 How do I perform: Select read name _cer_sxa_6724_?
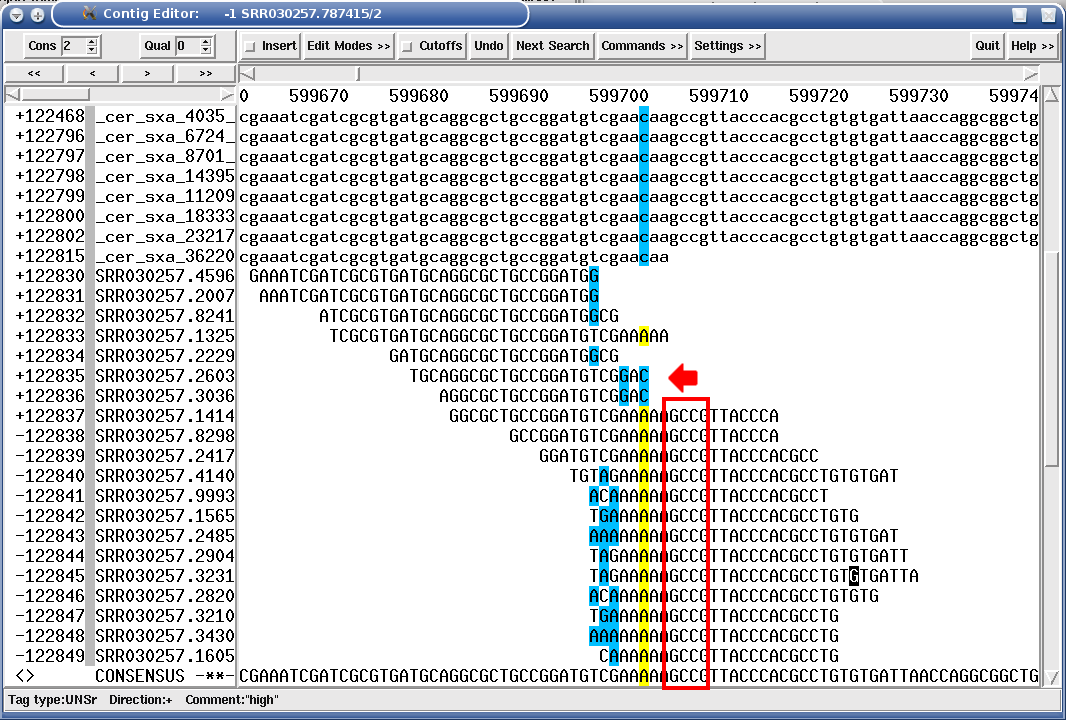click(x=165, y=136)
